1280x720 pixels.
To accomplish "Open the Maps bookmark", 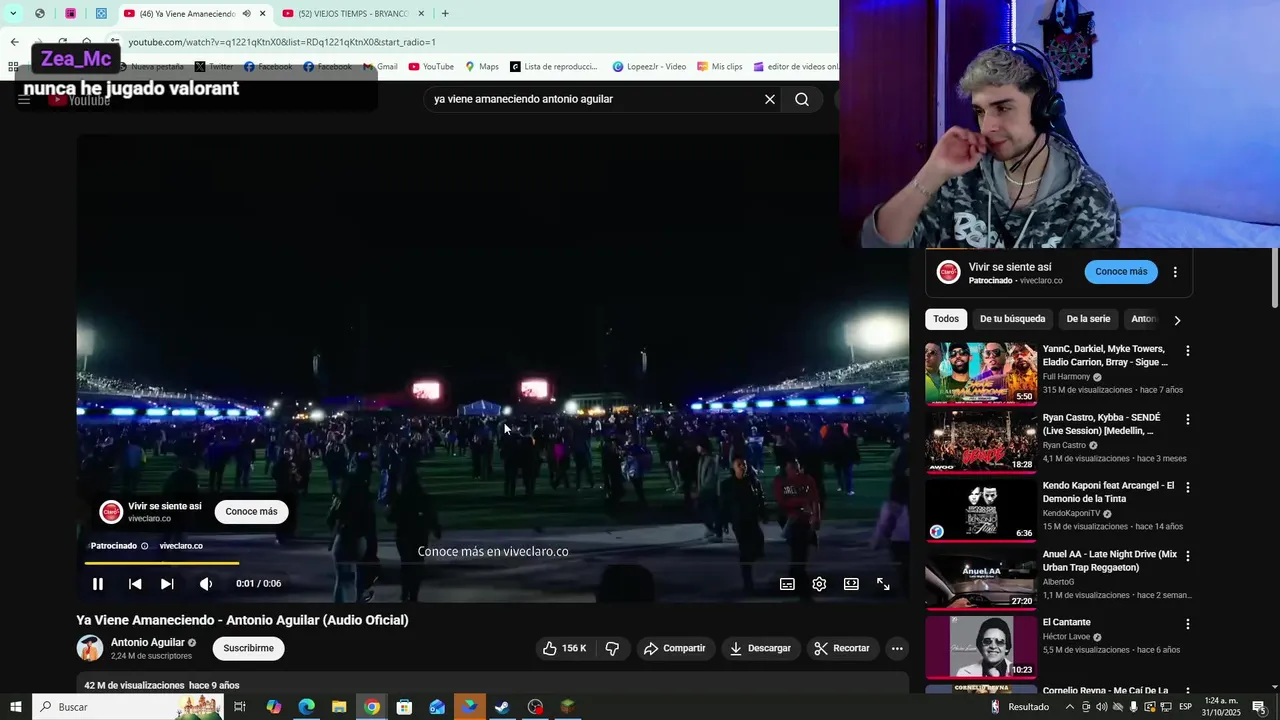I will [x=482, y=67].
